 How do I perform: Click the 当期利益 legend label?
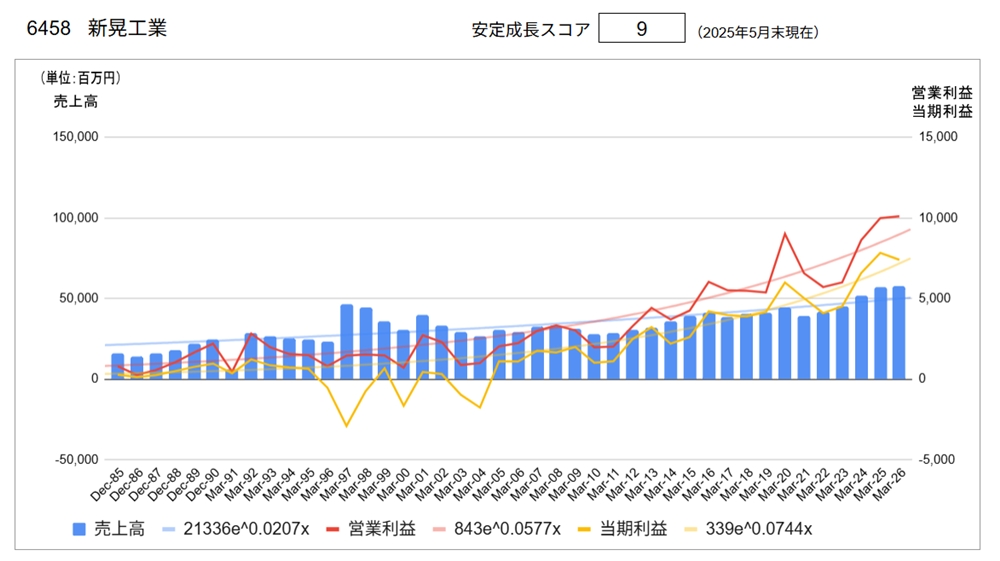[x=633, y=529]
